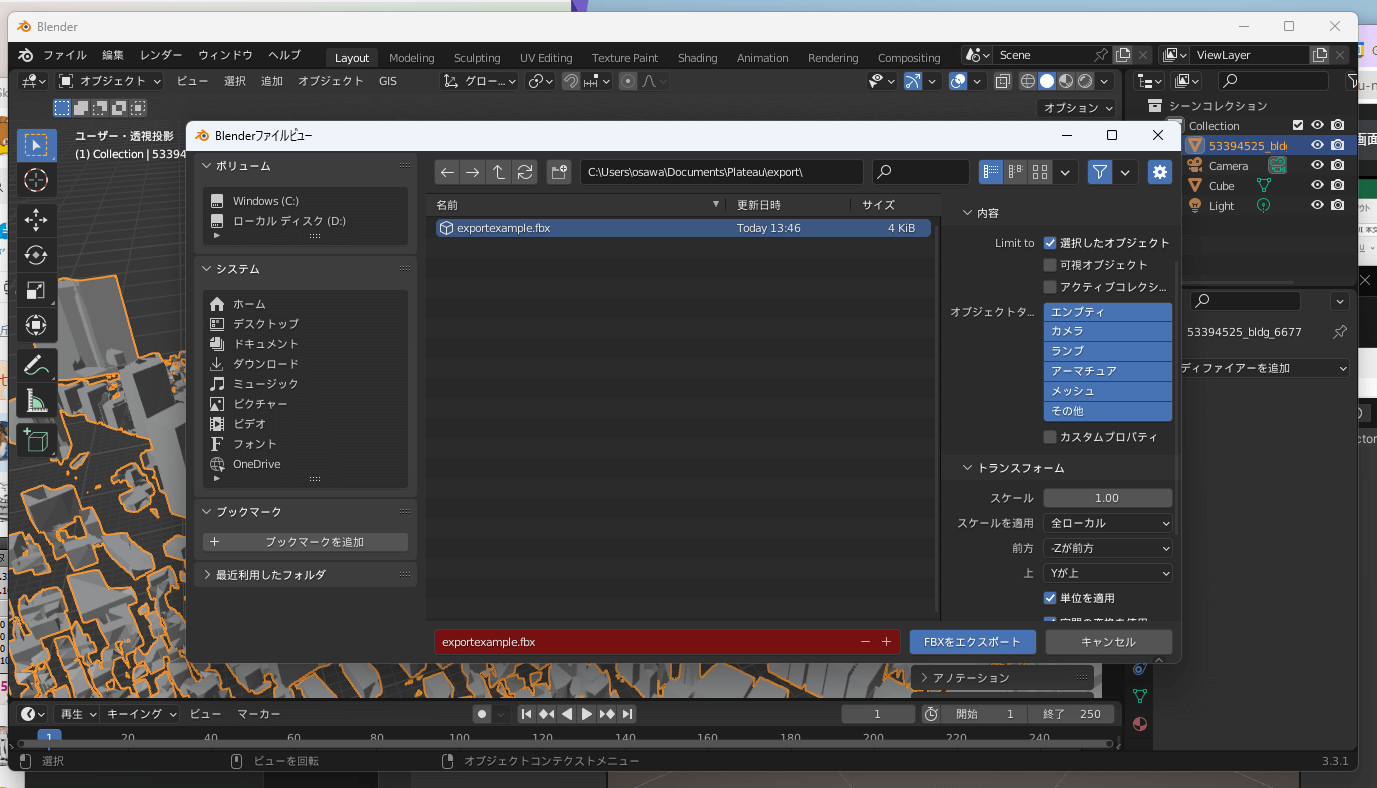Increment file name number with plus

pos(886,642)
